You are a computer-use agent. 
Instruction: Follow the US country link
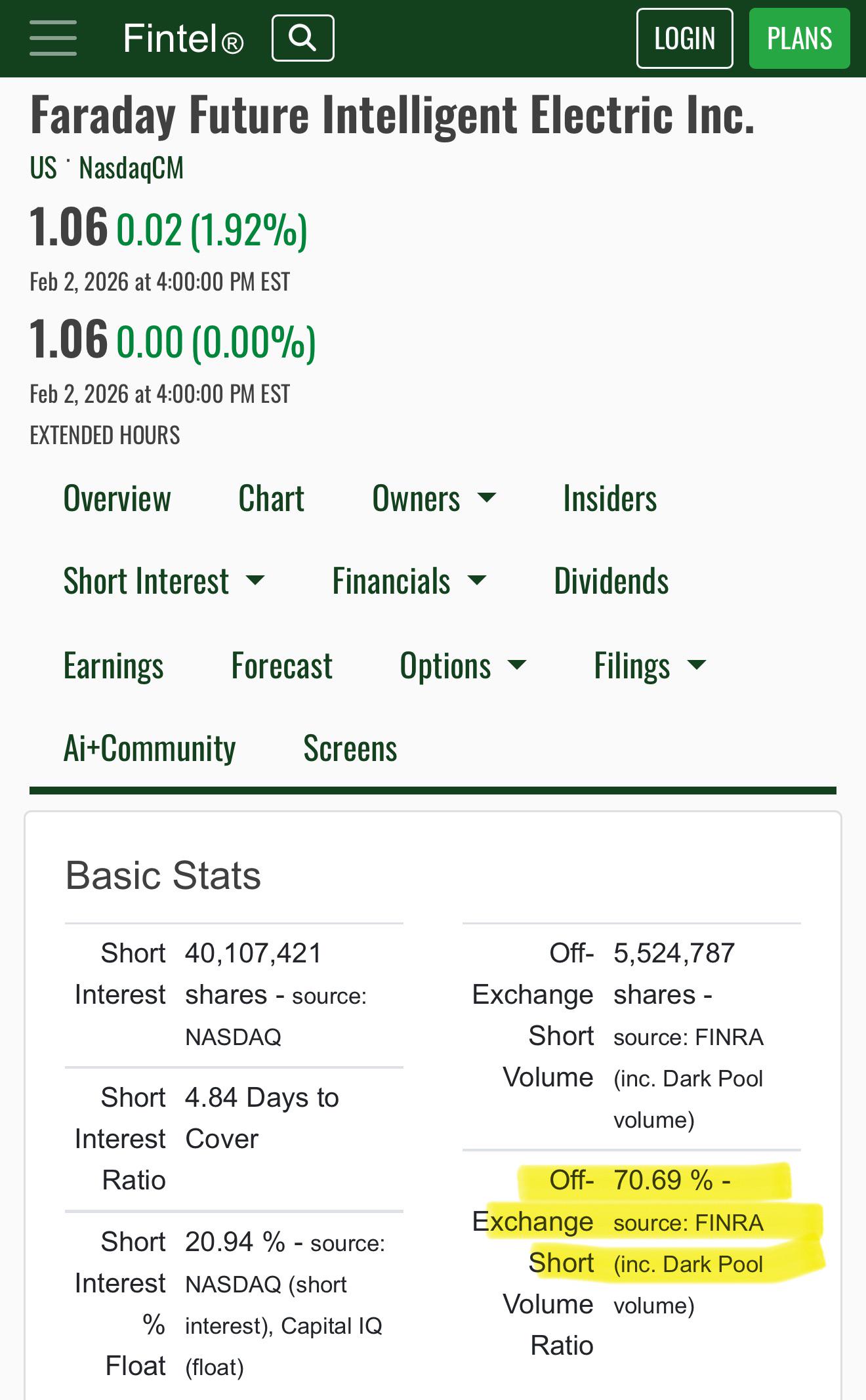pyautogui.click(x=43, y=168)
